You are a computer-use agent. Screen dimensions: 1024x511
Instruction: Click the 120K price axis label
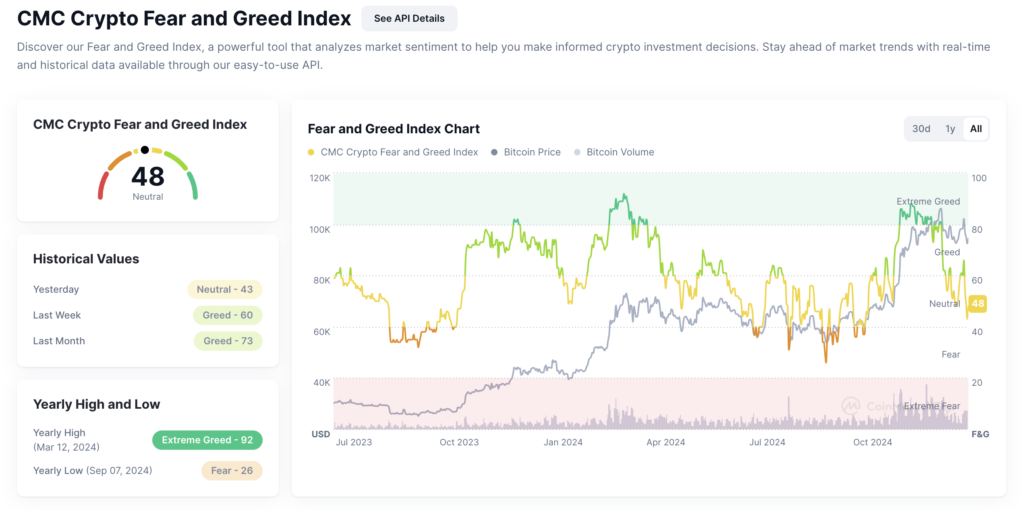click(x=320, y=178)
